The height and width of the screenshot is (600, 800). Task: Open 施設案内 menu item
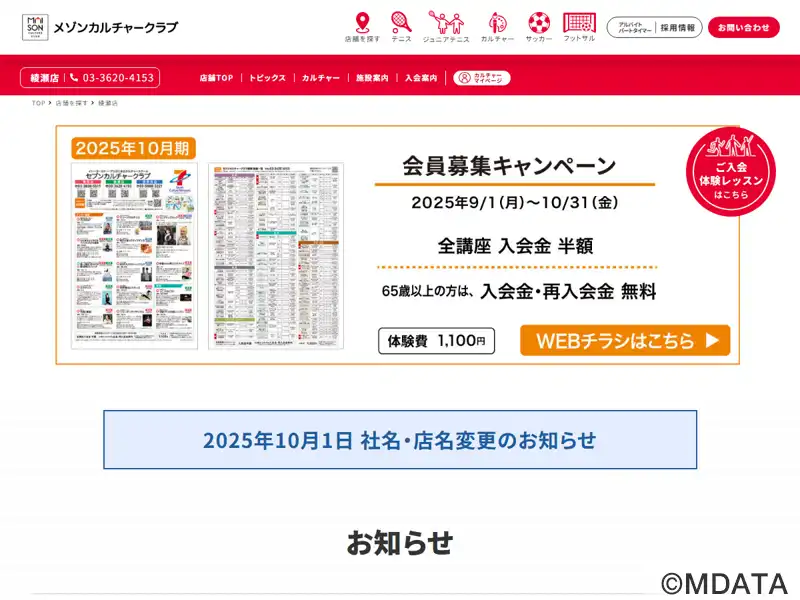point(372,78)
